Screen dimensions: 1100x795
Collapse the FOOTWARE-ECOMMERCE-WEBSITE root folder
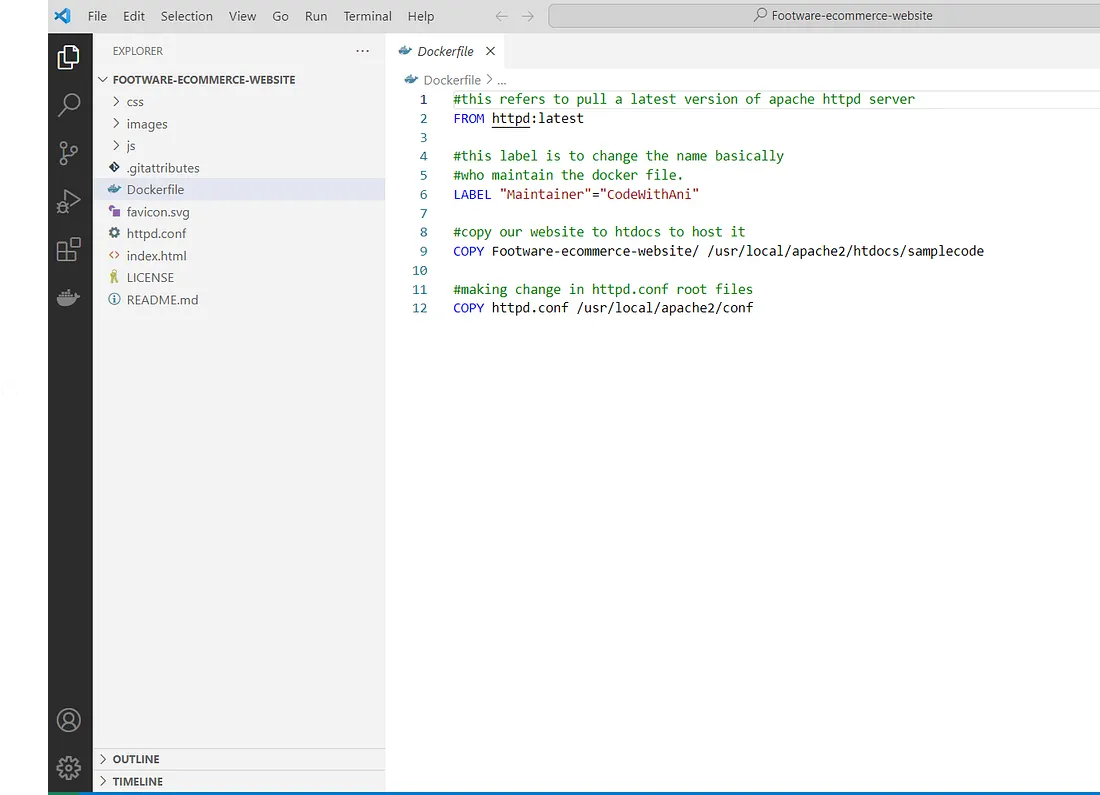coord(103,79)
